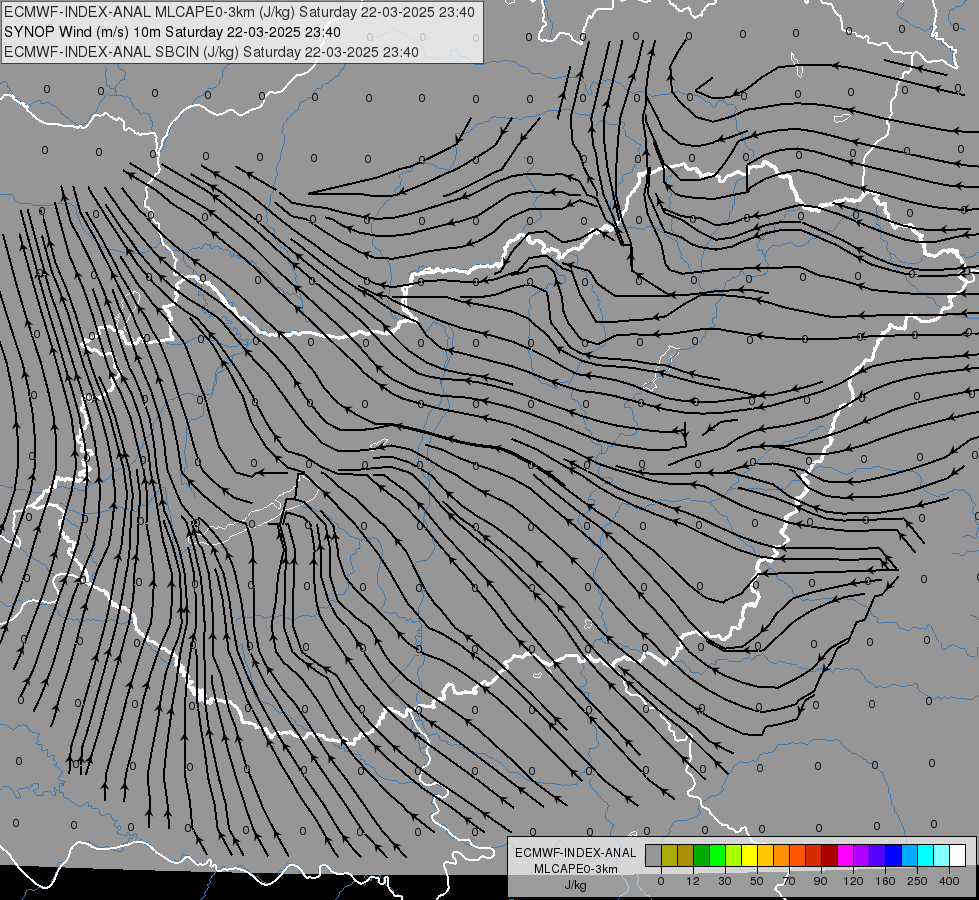The image size is (979, 900).
Task: Select the bright cyan legend swatch
Action: 925,855
